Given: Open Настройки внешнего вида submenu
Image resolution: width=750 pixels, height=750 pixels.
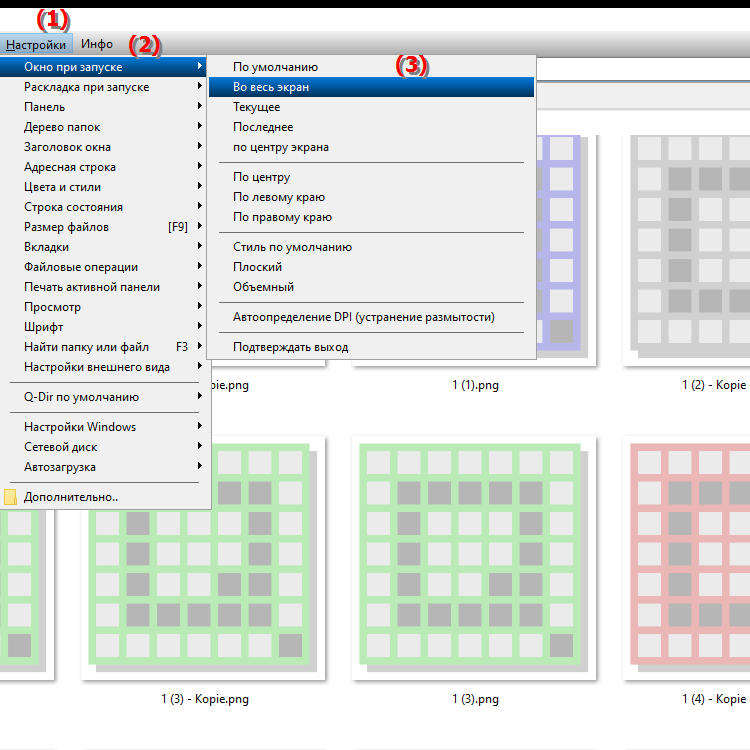Looking at the screenshot, I should click(x=103, y=367).
